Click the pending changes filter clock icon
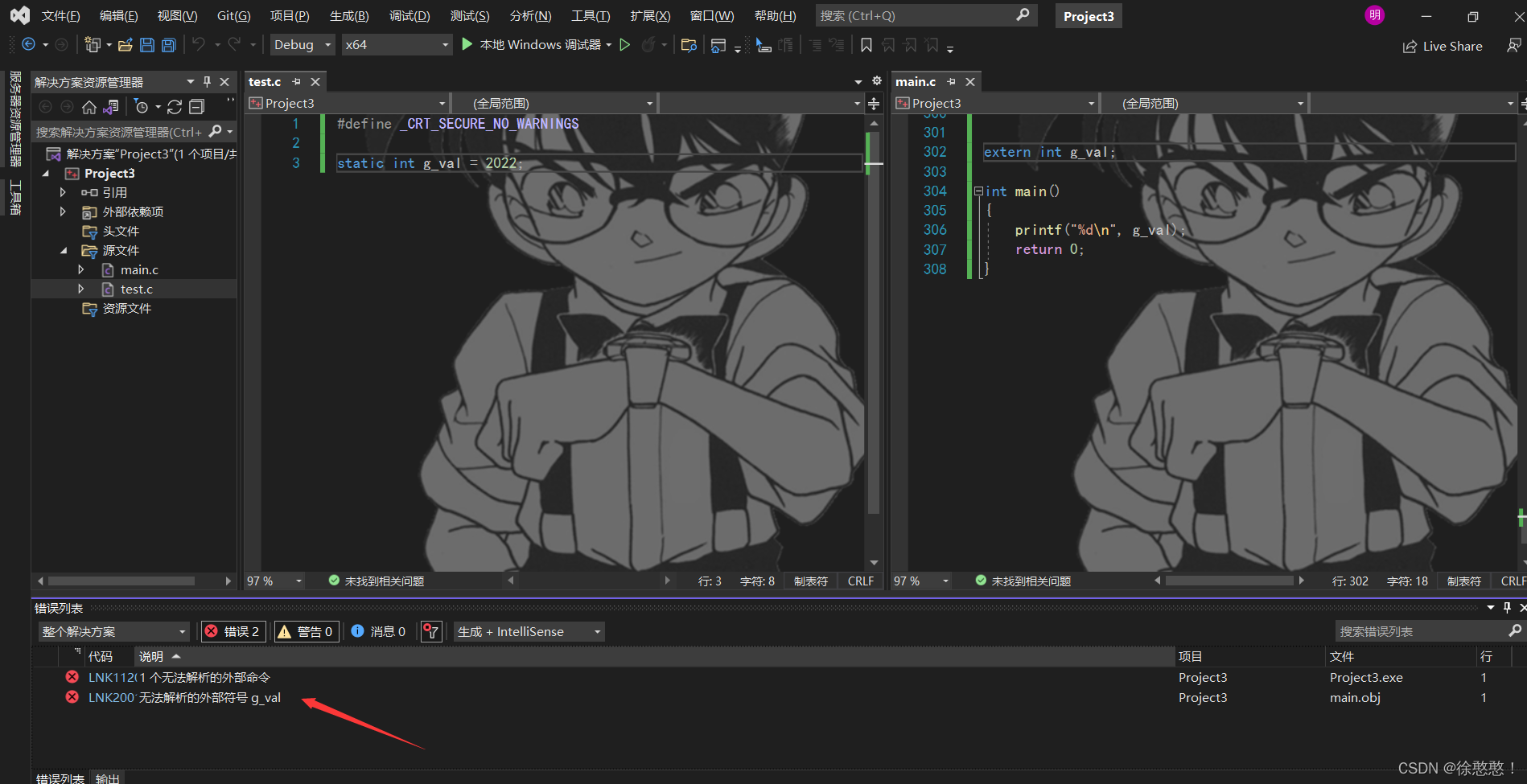The image size is (1527, 784). (142, 107)
